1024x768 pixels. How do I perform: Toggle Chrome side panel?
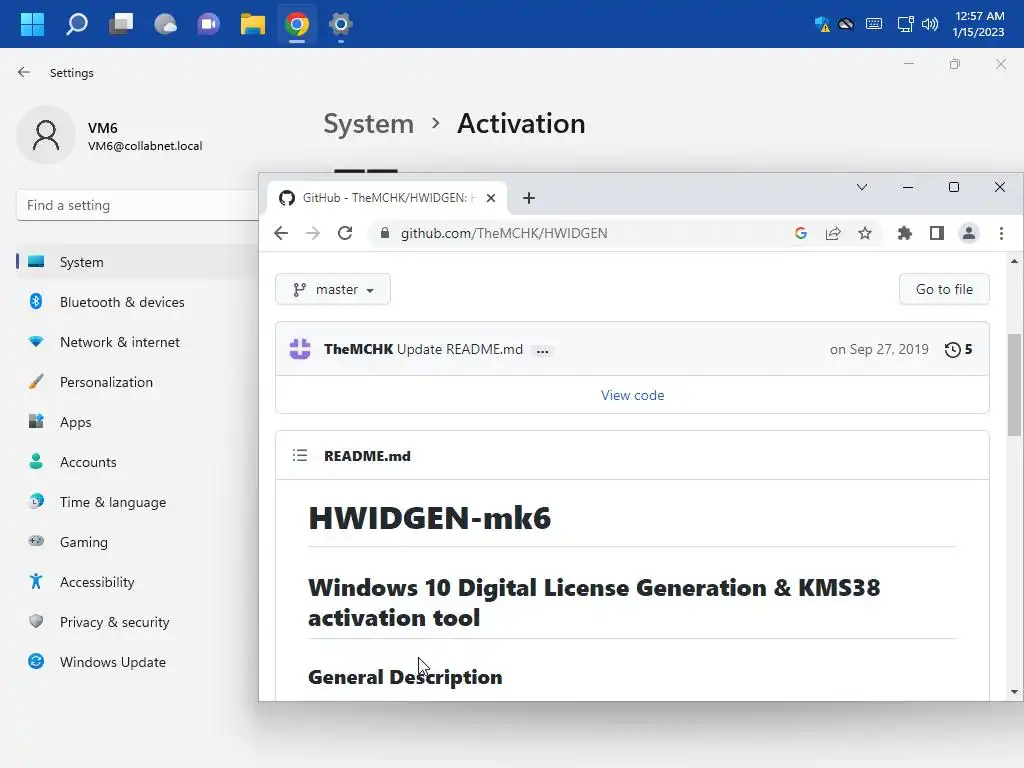(x=936, y=233)
